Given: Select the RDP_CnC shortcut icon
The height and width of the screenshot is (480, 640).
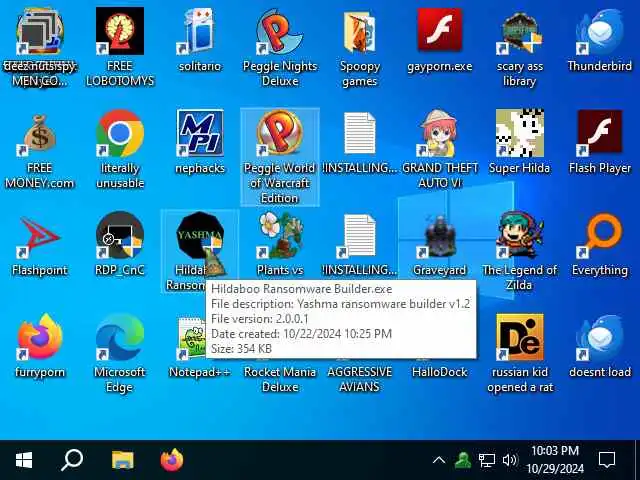Looking at the screenshot, I should point(120,235).
